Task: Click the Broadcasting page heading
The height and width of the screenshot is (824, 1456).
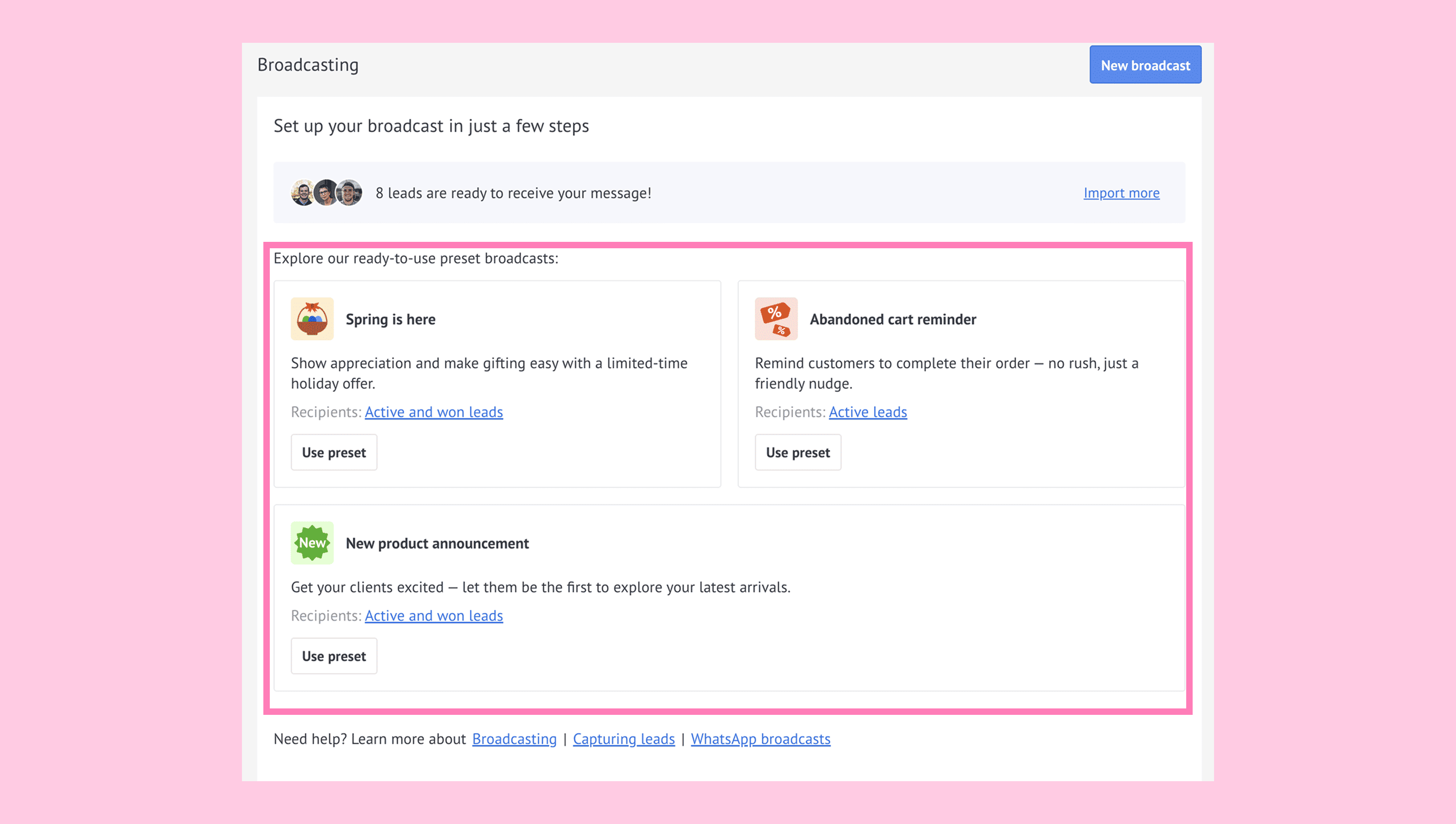Action: pyautogui.click(x=308, y=65)
